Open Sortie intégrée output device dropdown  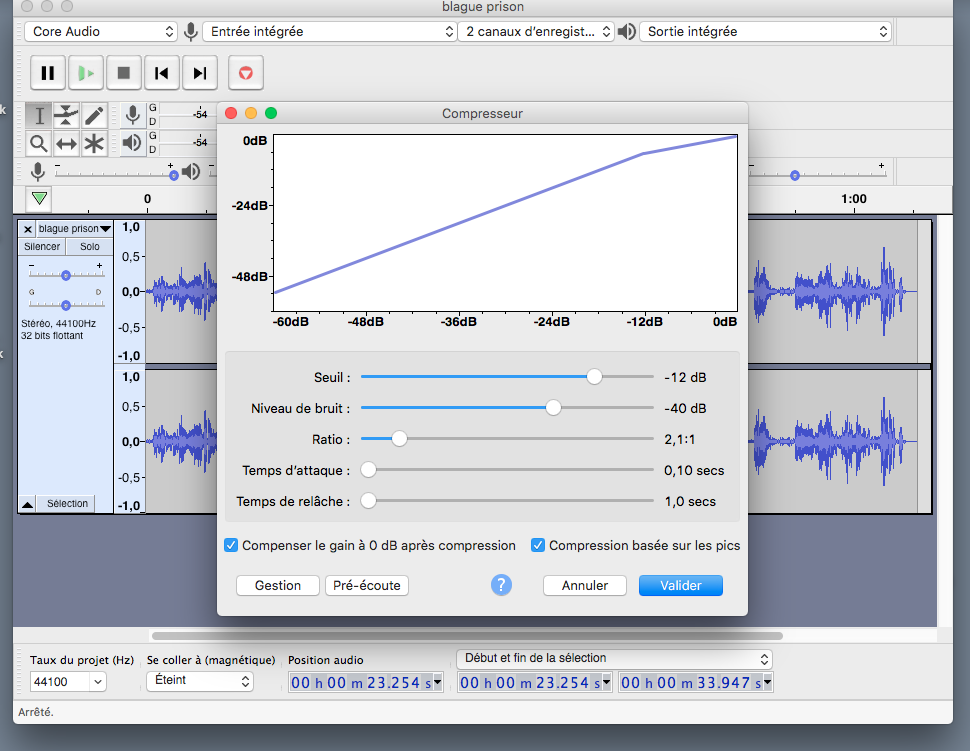click(x=765, y=32)
